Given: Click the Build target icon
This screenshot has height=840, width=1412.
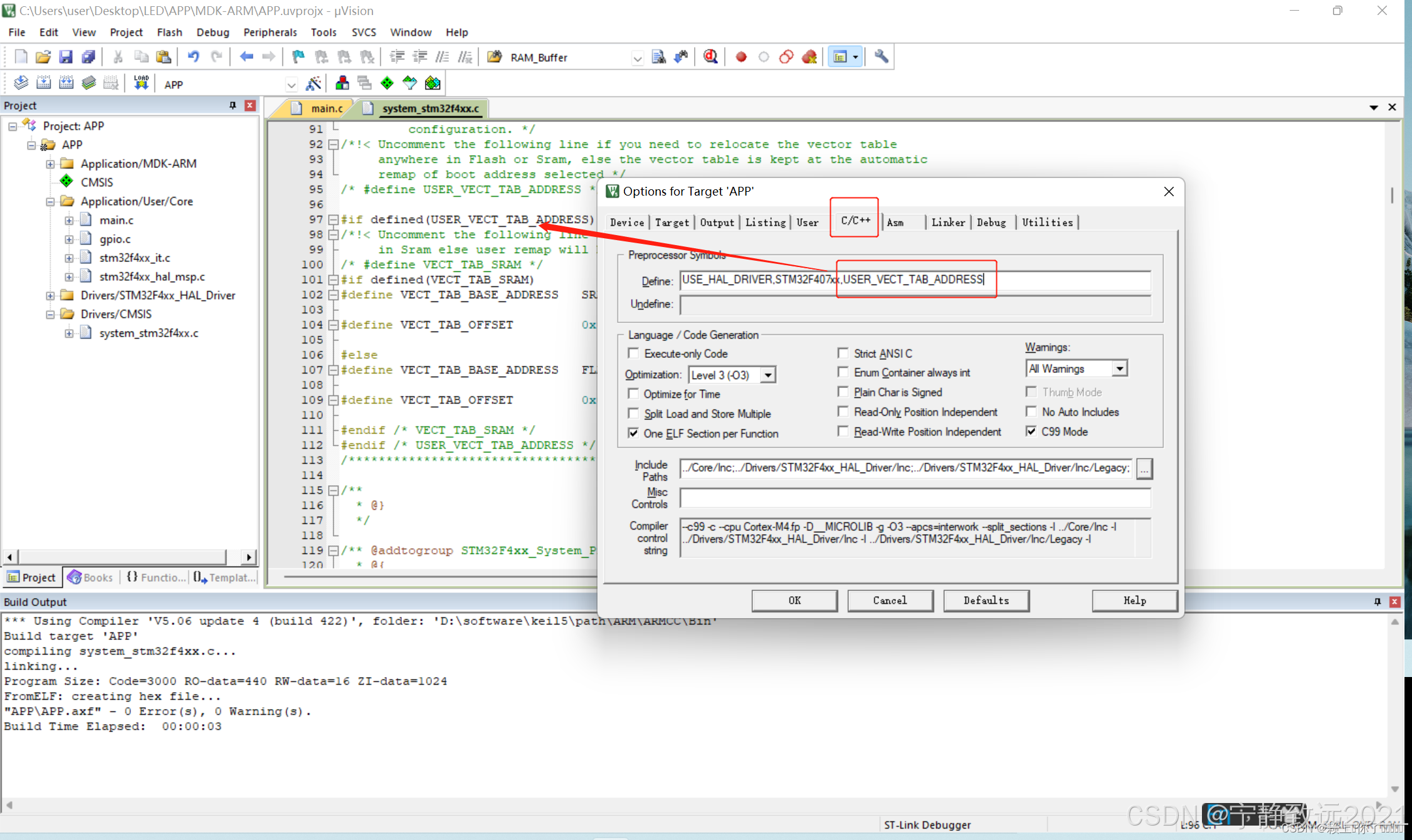Looking at the screenshot, I should [x=43, y=83].
